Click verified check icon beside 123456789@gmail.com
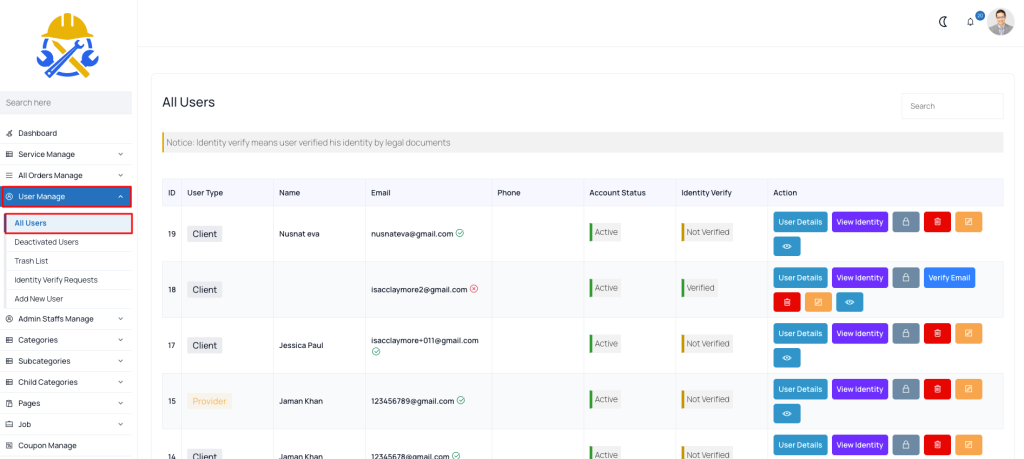This screenshot has height=459, width=1024. click(461, 400)
